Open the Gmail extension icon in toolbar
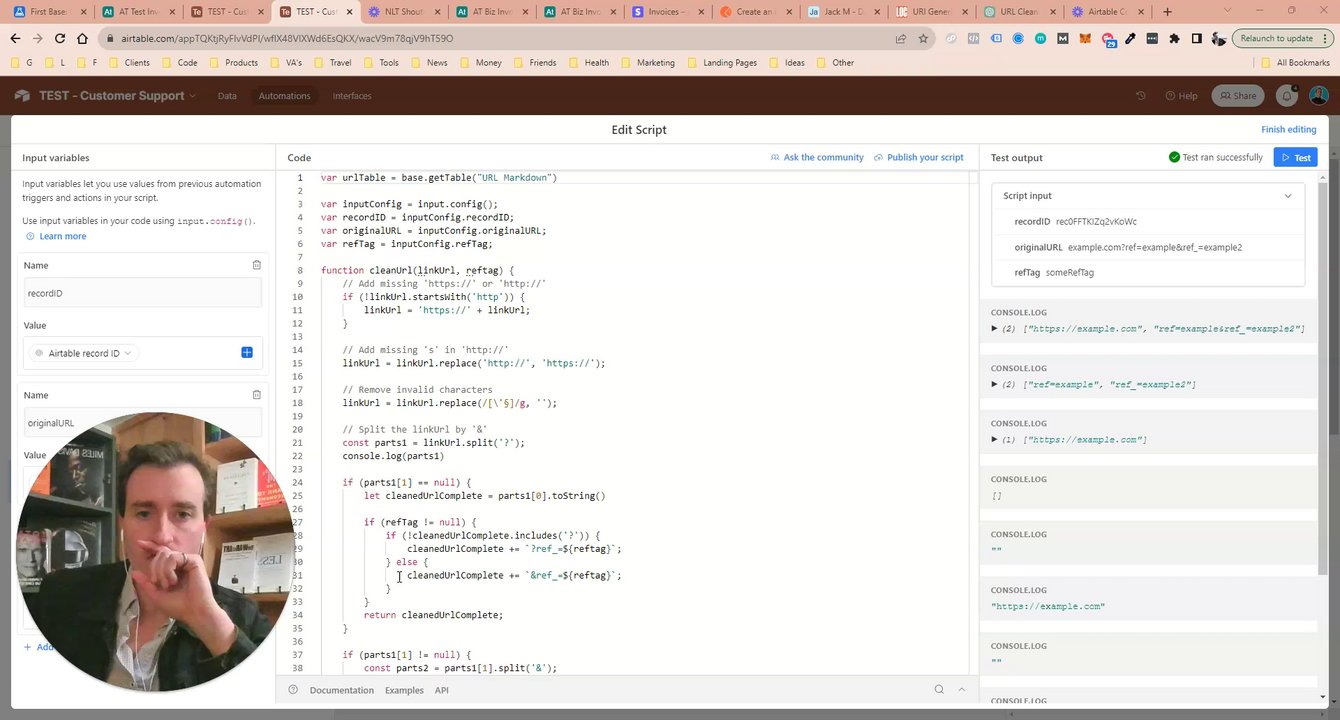 point(1062,38)
